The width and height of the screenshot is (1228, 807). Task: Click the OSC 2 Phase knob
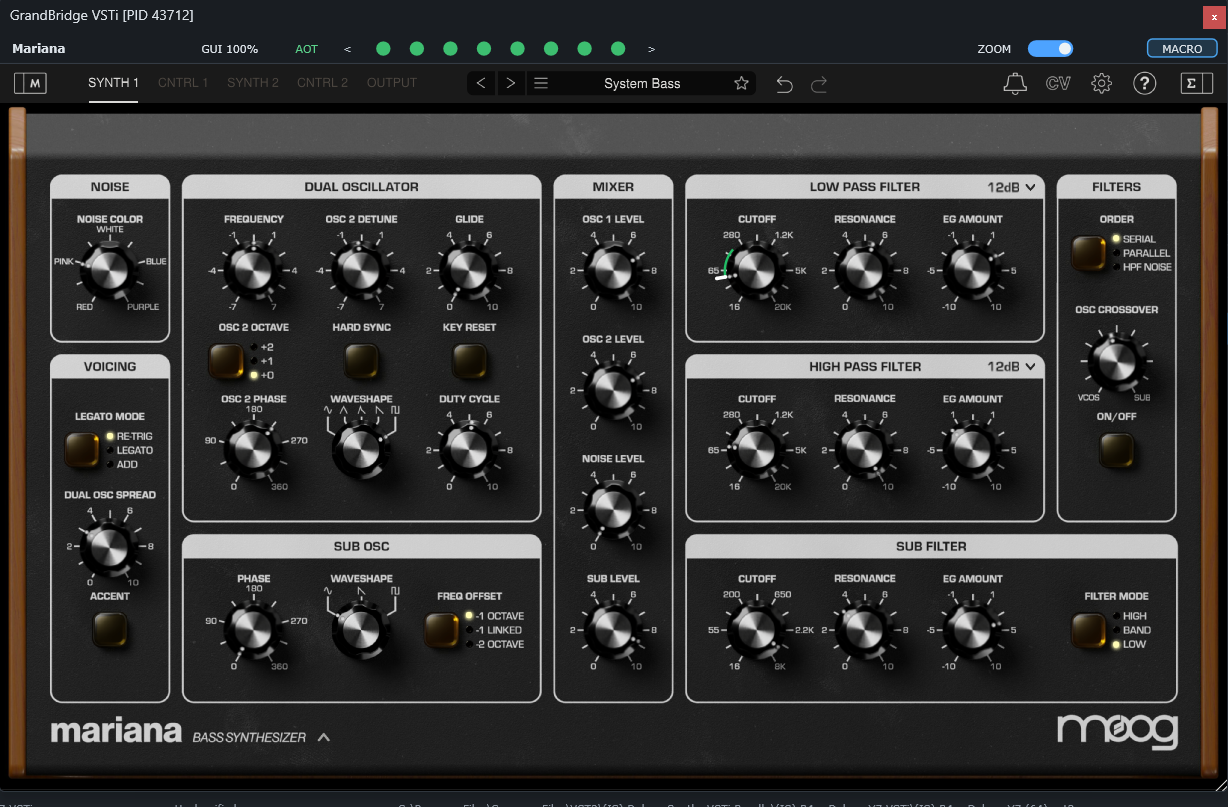[254, 450]
